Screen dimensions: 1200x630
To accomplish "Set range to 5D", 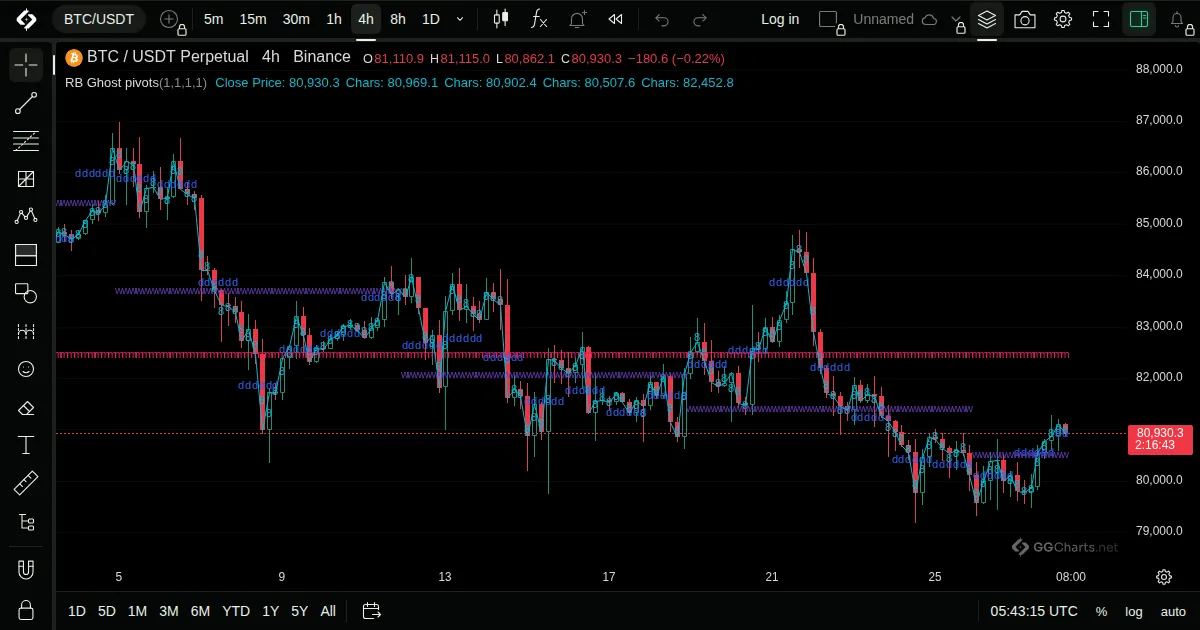I will tap(106, 611).
